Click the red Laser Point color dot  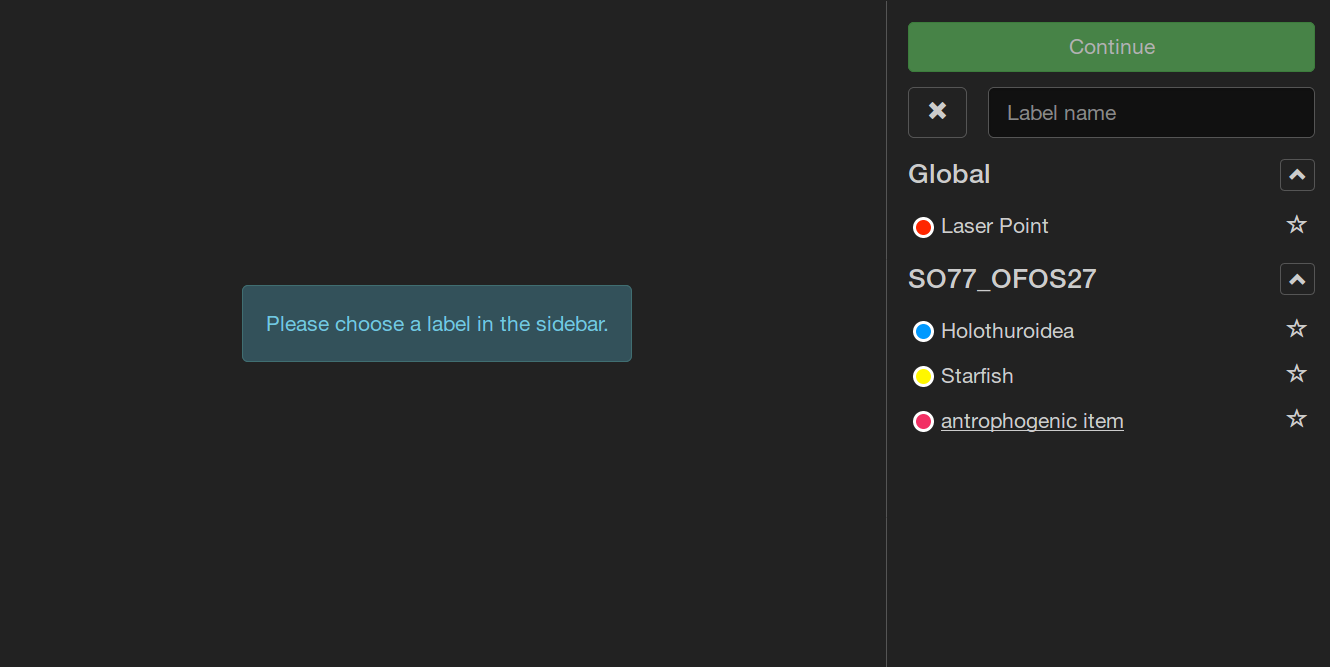(x=923, y=227)
